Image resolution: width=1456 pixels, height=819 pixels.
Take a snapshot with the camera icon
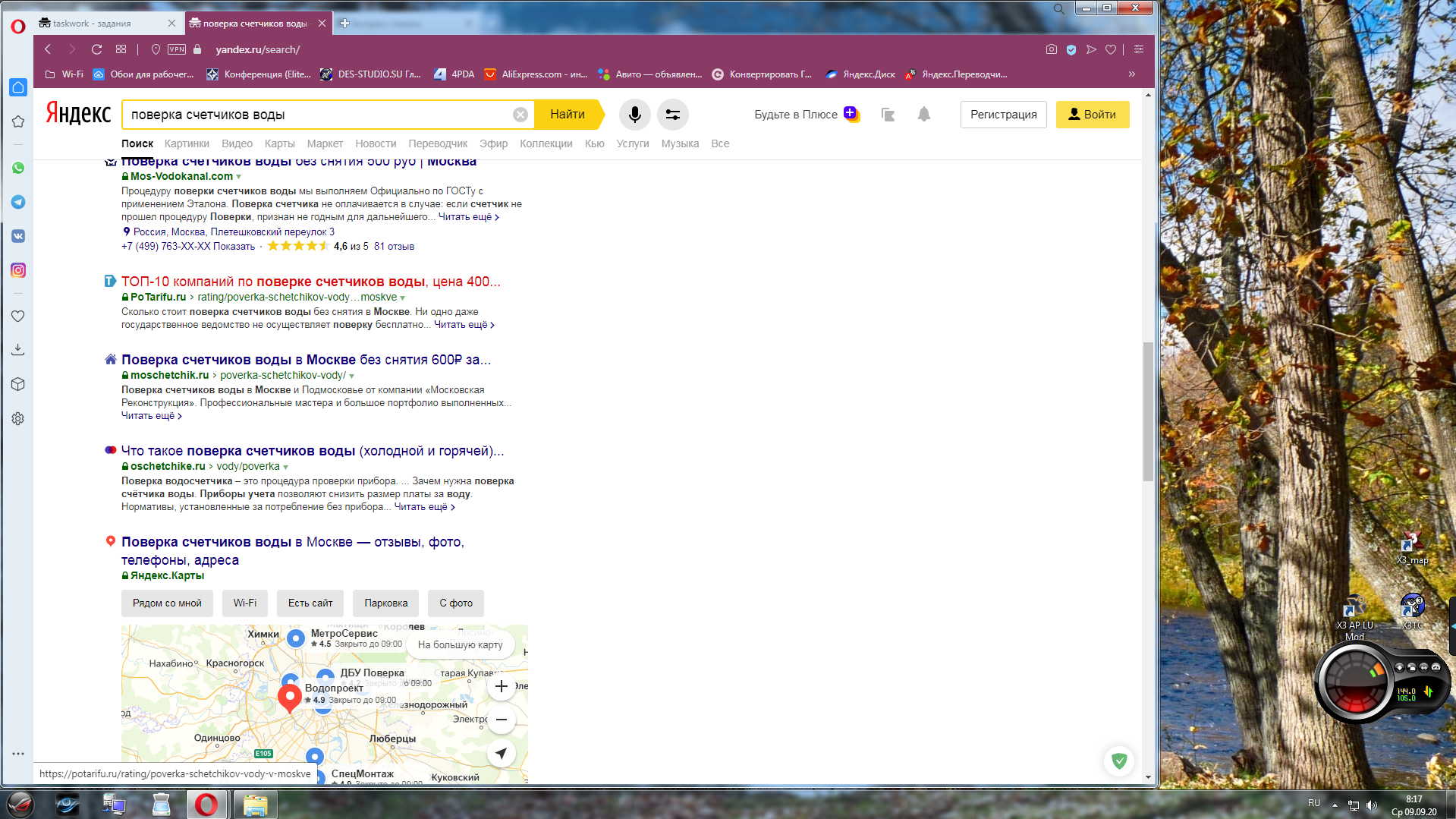pos(1051,49)
